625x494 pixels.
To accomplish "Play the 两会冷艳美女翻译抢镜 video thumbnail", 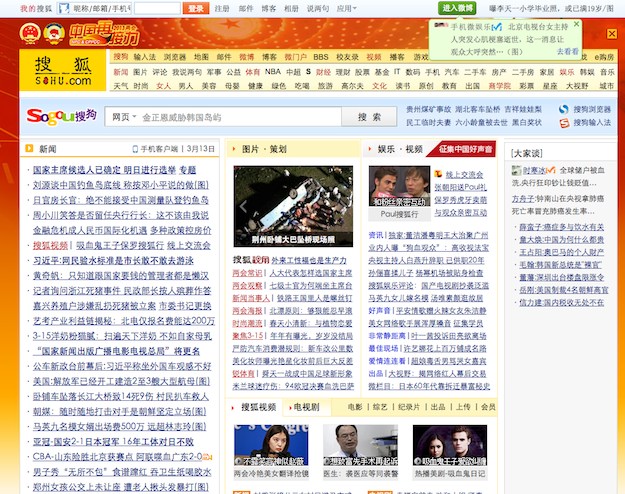I will [271, 445].
